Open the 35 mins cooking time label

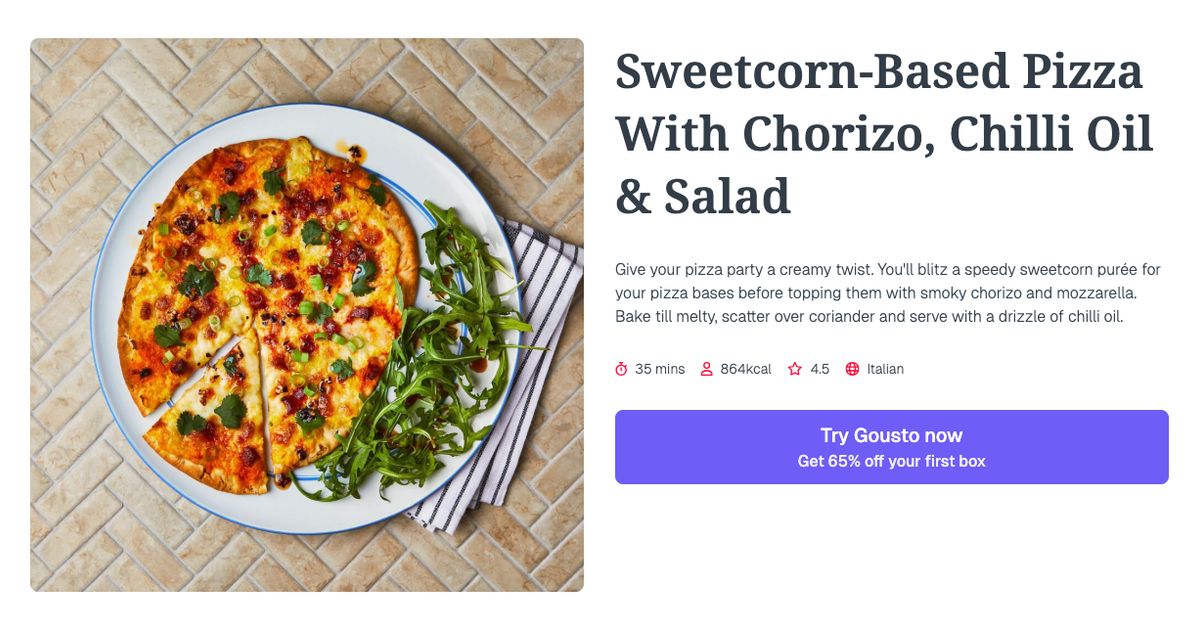click(660, 368)
